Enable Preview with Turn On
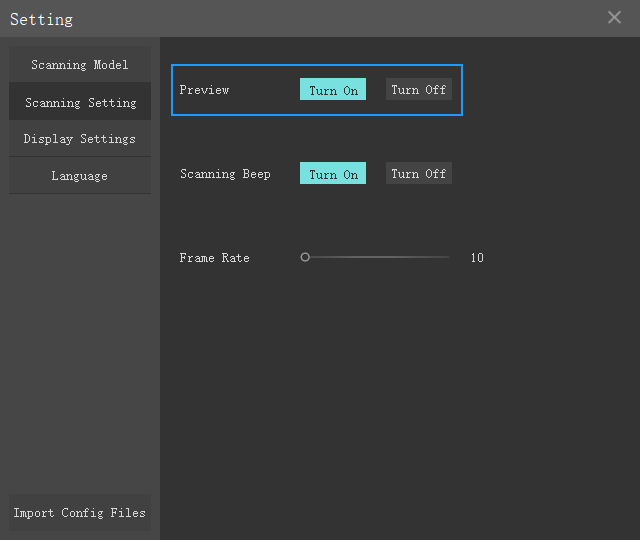 pos(333,89)
